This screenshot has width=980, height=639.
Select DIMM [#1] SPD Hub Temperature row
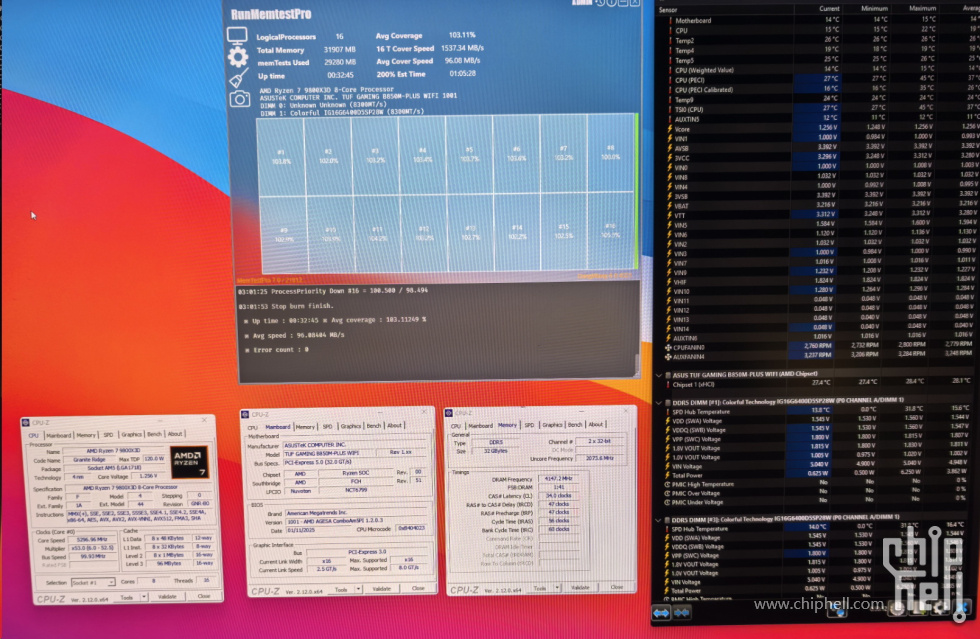pos(819,411)
